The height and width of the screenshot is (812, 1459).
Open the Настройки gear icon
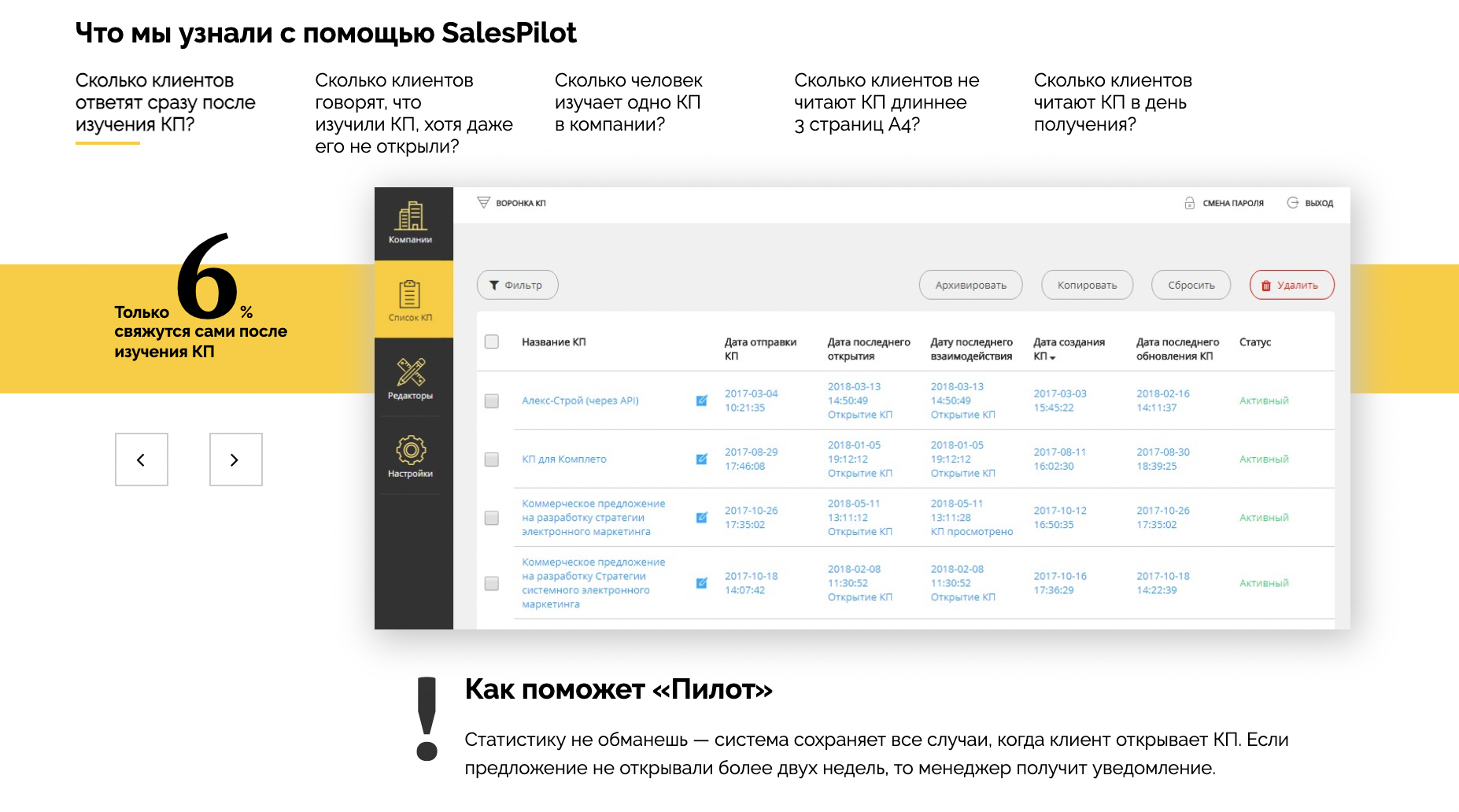click(411, 450)
